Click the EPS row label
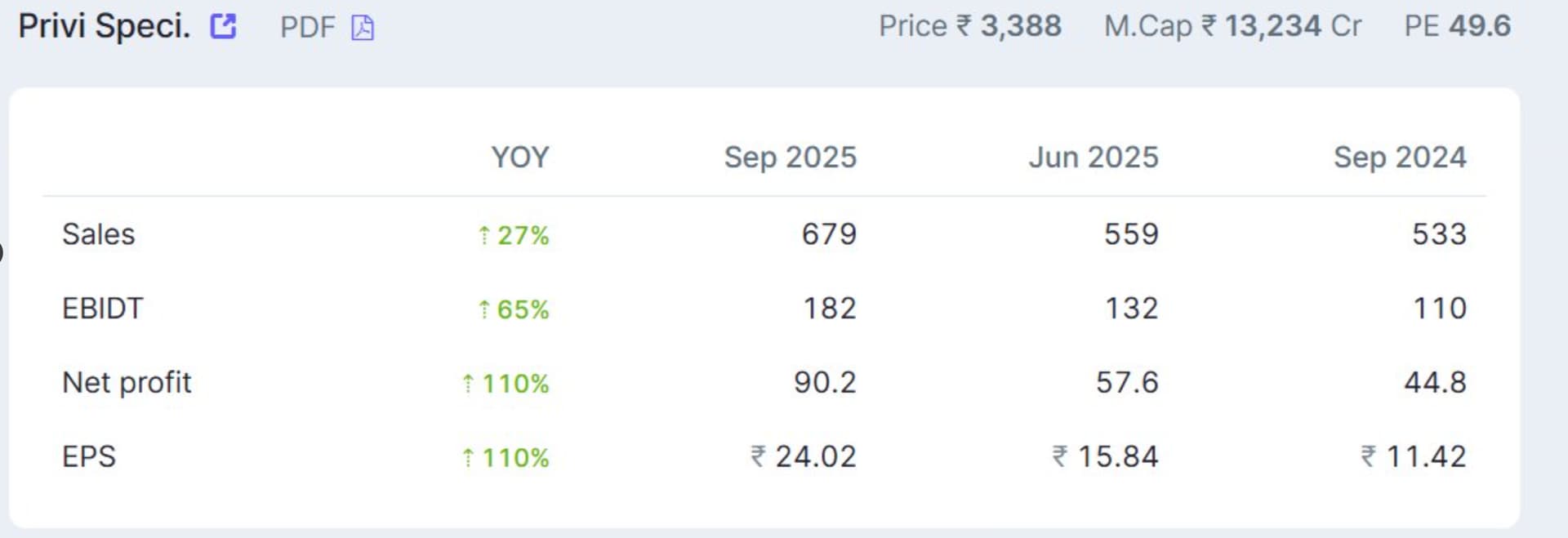Screen dimensions: 1568x538 coord(89,456)
